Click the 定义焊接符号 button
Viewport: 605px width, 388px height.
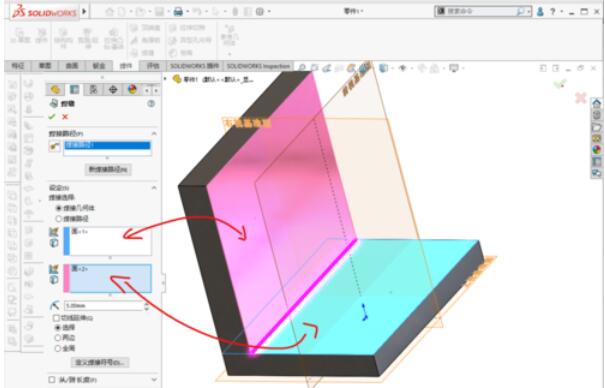pyautogui.click(x=100, y=363)
